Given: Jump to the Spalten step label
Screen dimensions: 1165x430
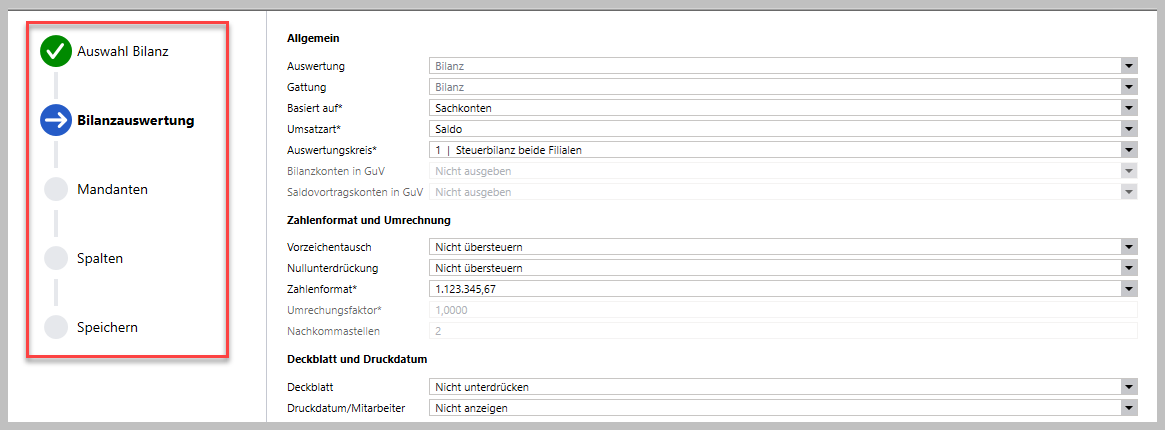Looking at the screenshot, I should tap(100, 258).
